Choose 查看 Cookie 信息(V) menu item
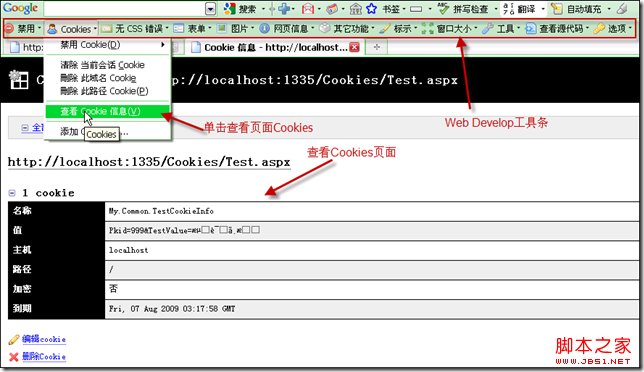Image resolution: width=644 pixels, height=372 pixels. (108, 111)
